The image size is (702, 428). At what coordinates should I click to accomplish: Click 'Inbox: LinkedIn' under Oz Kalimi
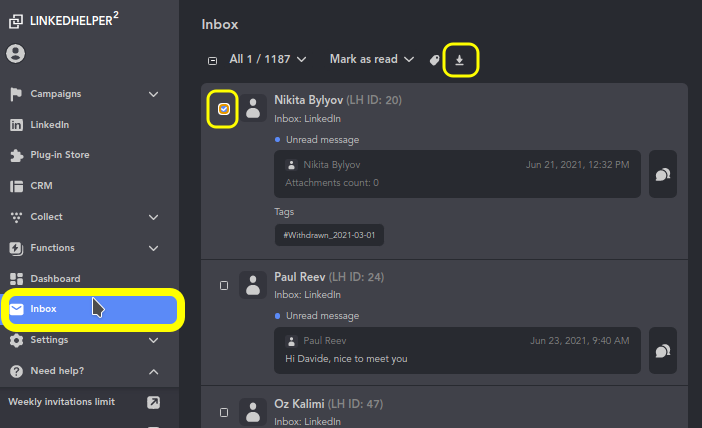click(308, 422)
